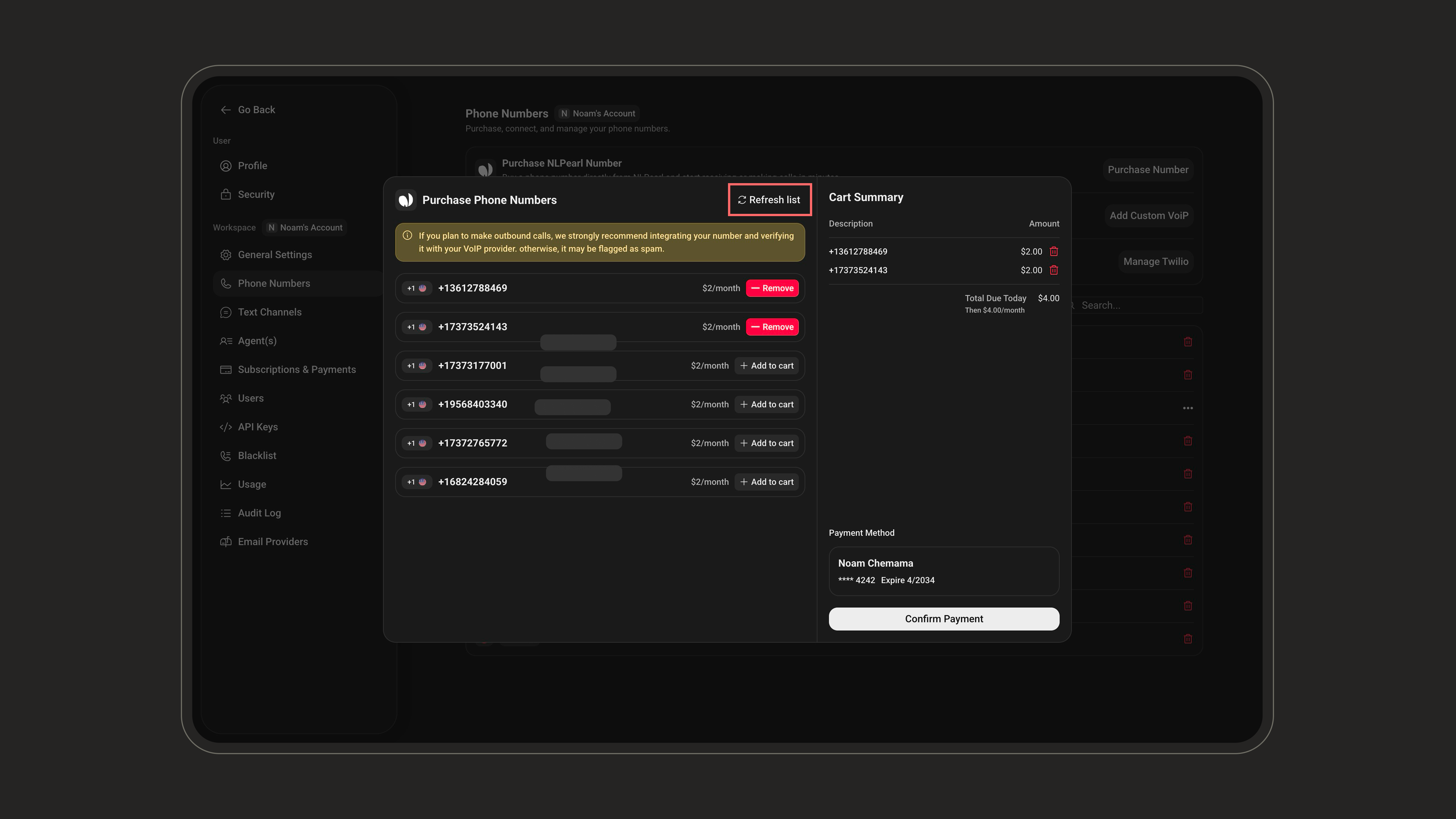This screenshot has height=819, width=1456.
Task: Open Text Channels chat icon
Action: 226,312
